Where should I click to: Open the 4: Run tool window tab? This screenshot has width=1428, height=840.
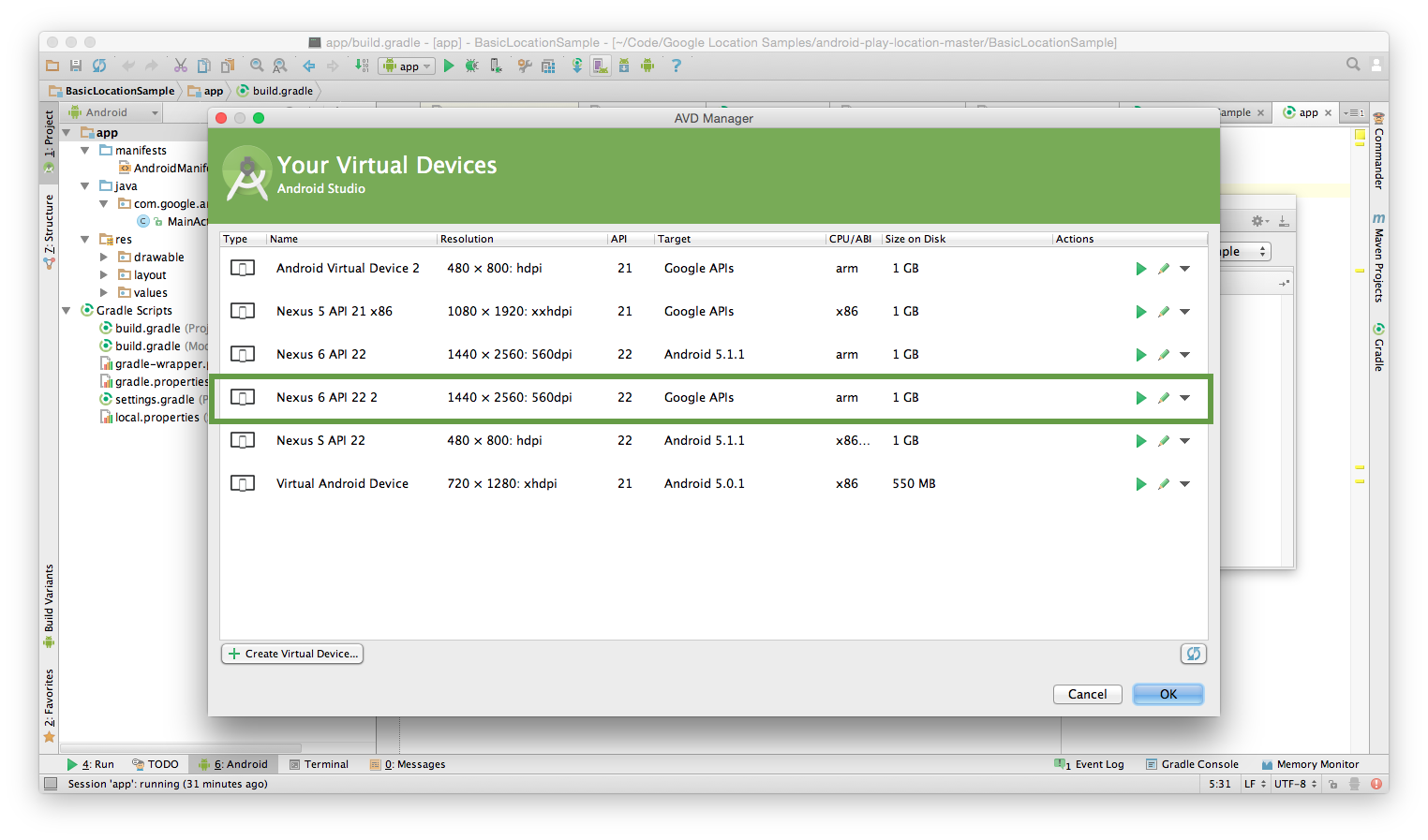pos(90,764)
